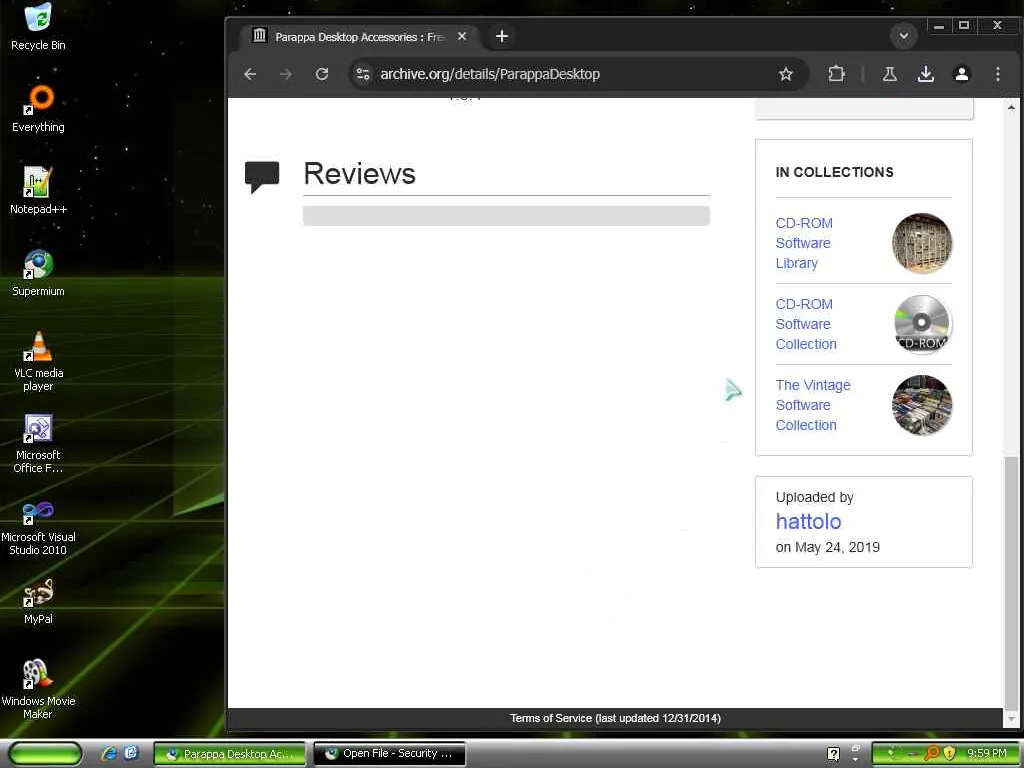This screenshot has height=768, width=1024.
Task: Select the Notepad++ desktop shortcut
Action: pos(38,191)
